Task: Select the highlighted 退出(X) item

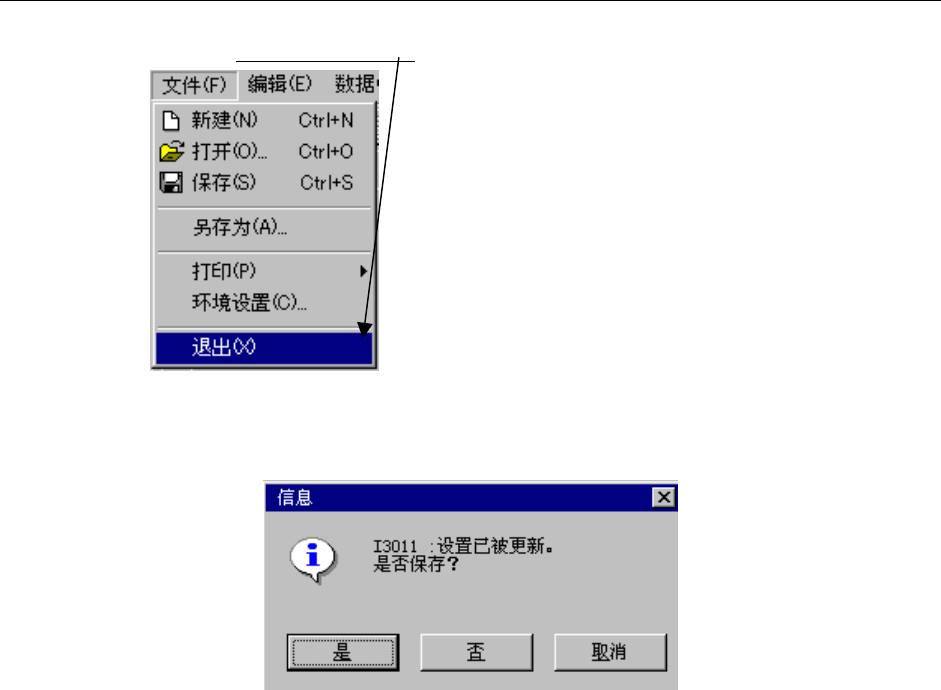Action: pos(264,347)
